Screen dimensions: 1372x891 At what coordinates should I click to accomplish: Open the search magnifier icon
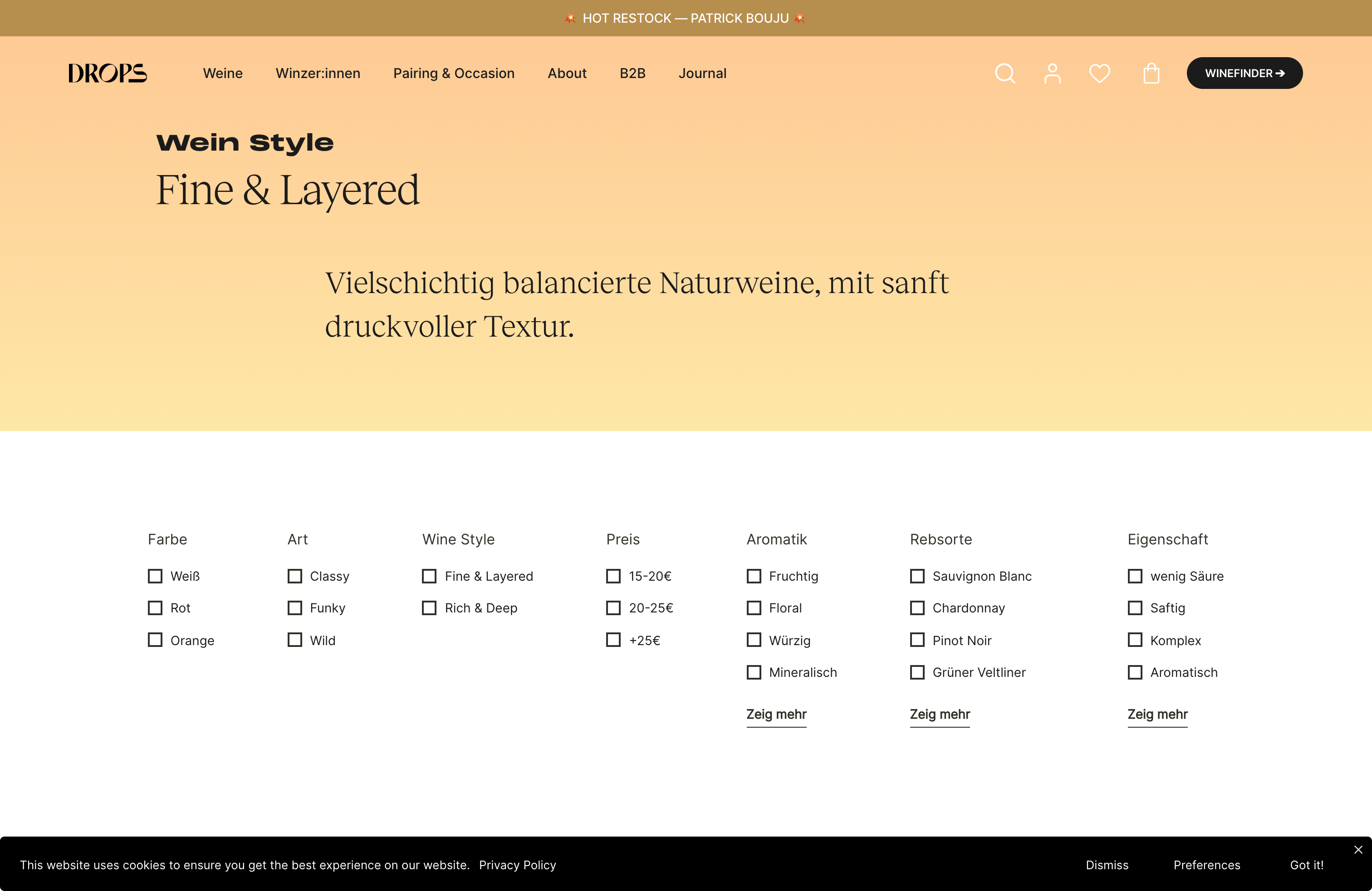click(x=1005, y=73)
